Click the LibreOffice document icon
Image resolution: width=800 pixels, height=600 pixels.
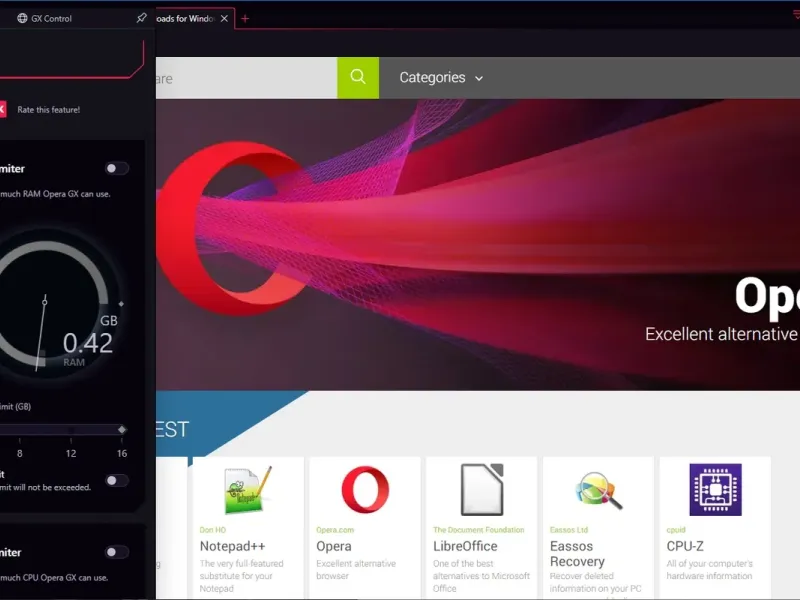(x=482, y=489)
